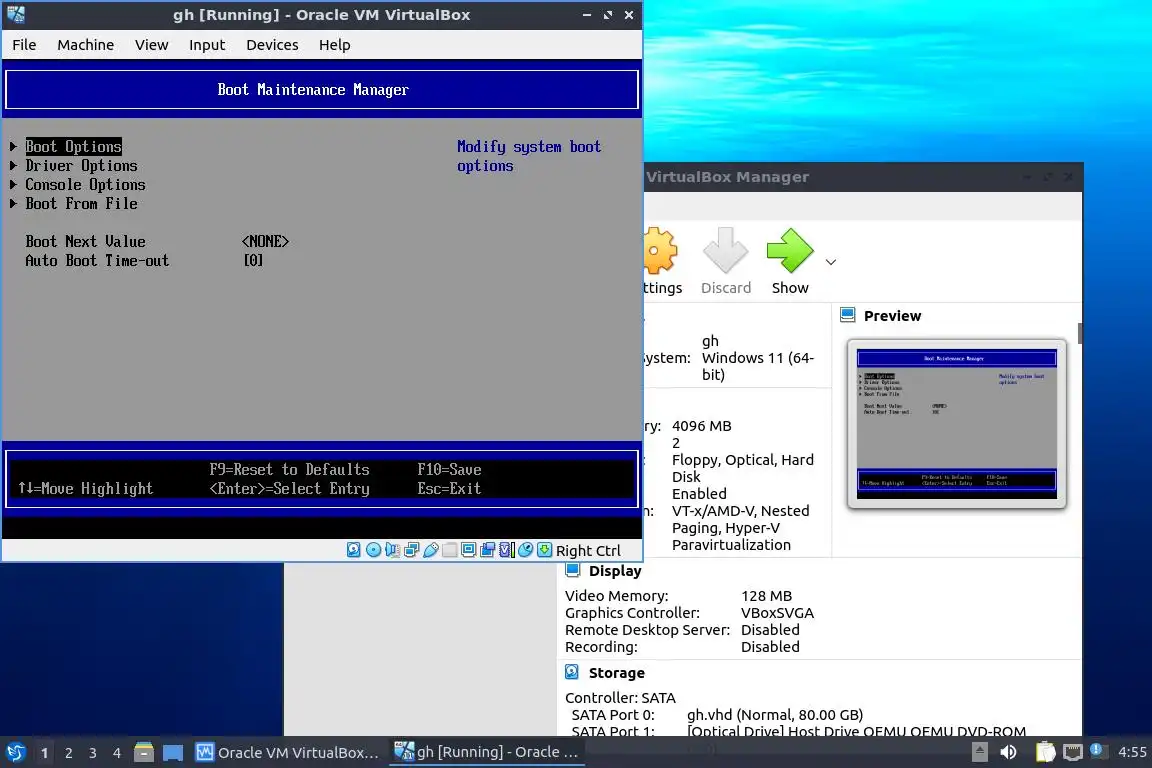The height and width of the screenshot is (768, 1152).
Task: Click Windows 11 (64-bit) operating system text
Action: pyautogui.click(x=757, y=366)
